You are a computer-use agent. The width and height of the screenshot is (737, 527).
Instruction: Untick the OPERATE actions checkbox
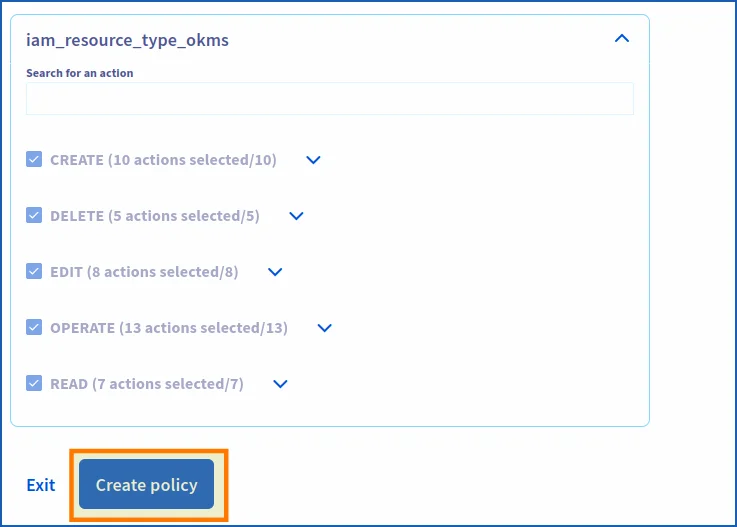coord(34,327)
